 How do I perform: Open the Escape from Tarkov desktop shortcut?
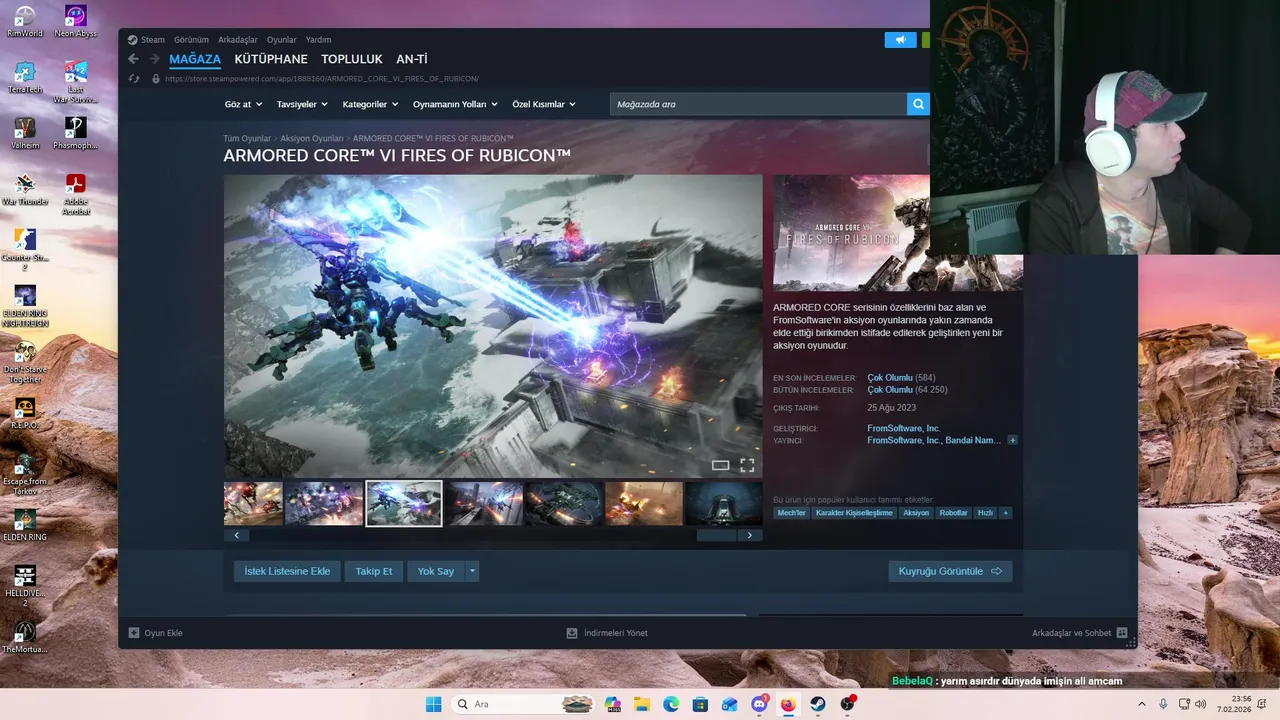pos(25,474)
